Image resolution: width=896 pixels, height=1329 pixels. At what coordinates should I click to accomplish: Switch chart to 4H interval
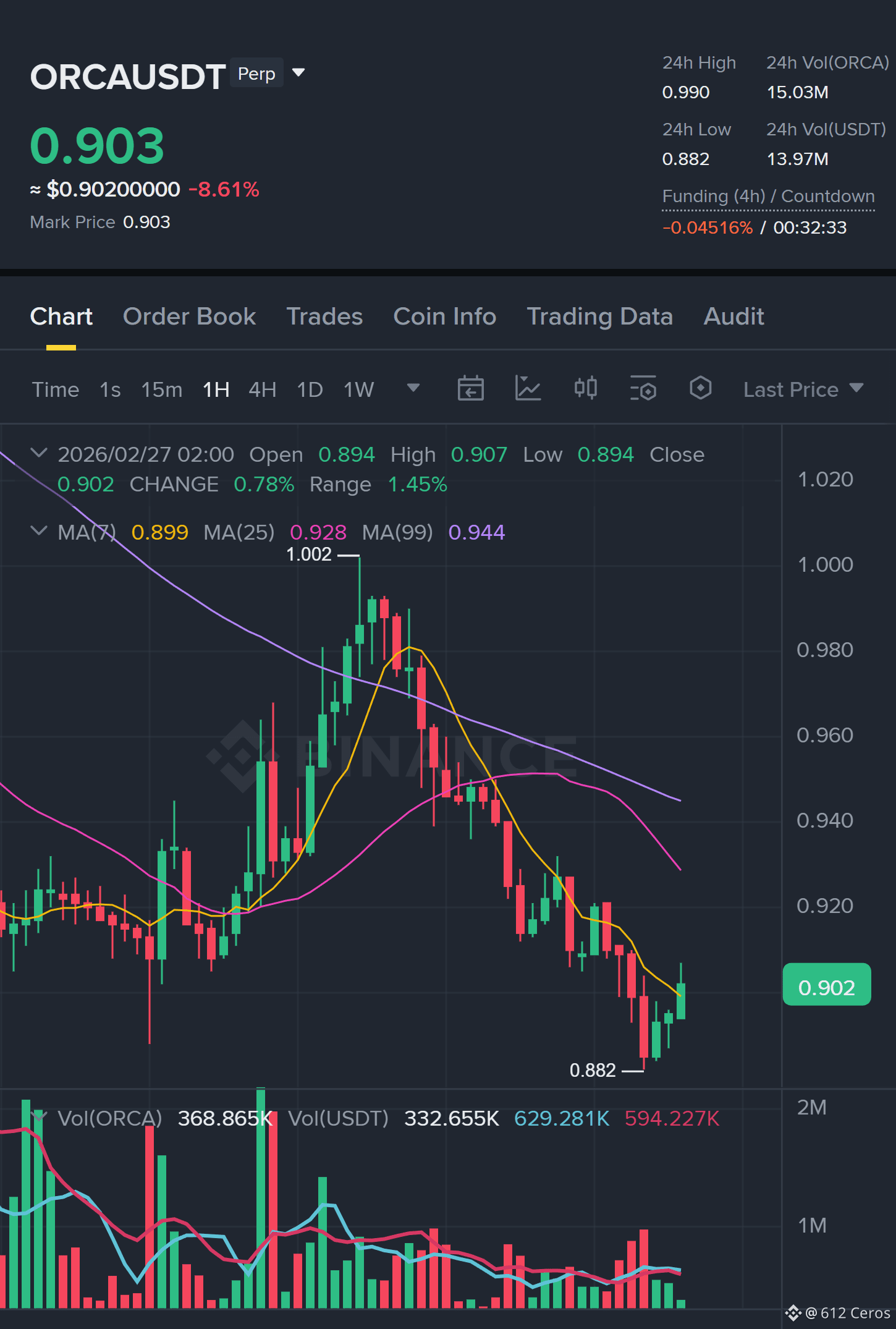tap(262, 390)
